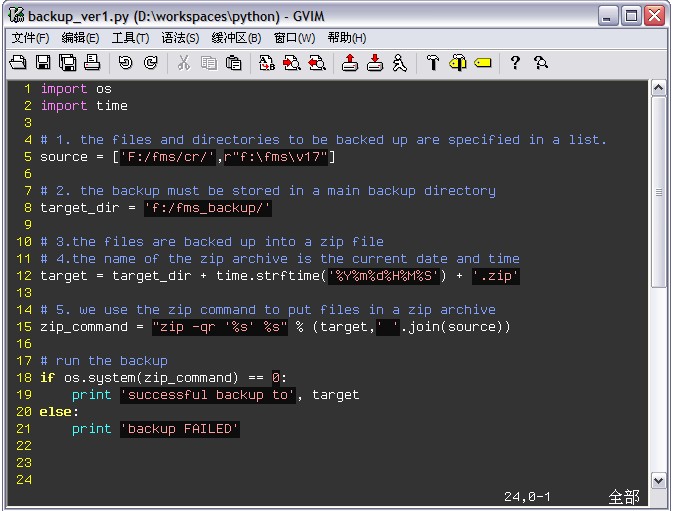Click the "zip -qr '%s' %s" string
The height and width of the screenshot is (511, 673).
point(220,327)
